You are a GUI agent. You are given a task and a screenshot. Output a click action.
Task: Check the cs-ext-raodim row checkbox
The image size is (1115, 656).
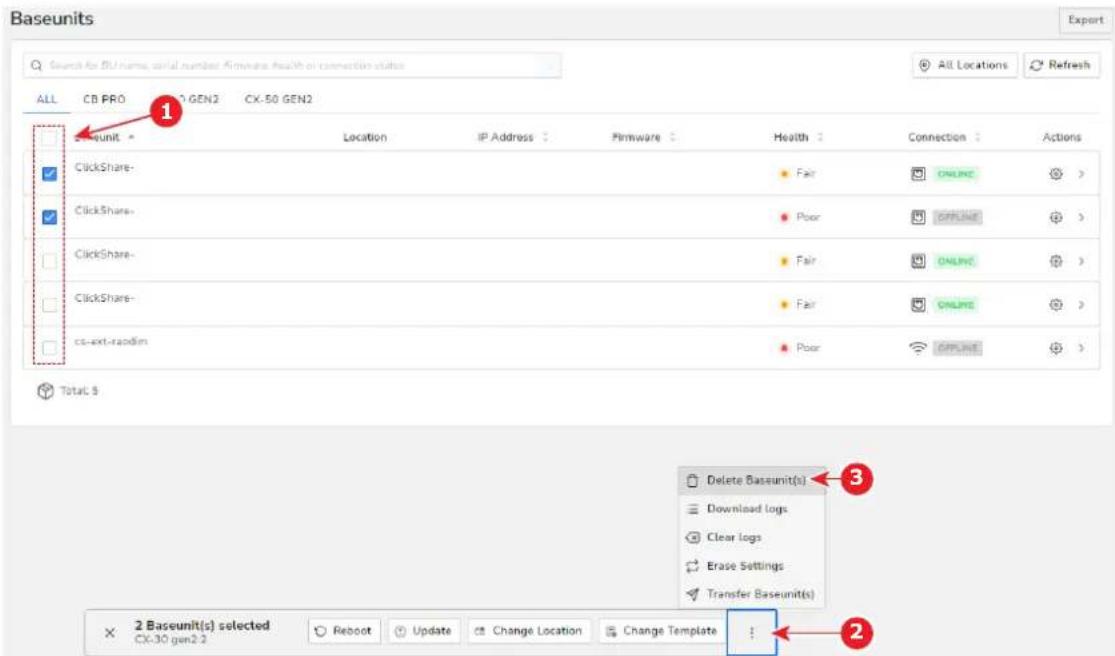(49, 348)
